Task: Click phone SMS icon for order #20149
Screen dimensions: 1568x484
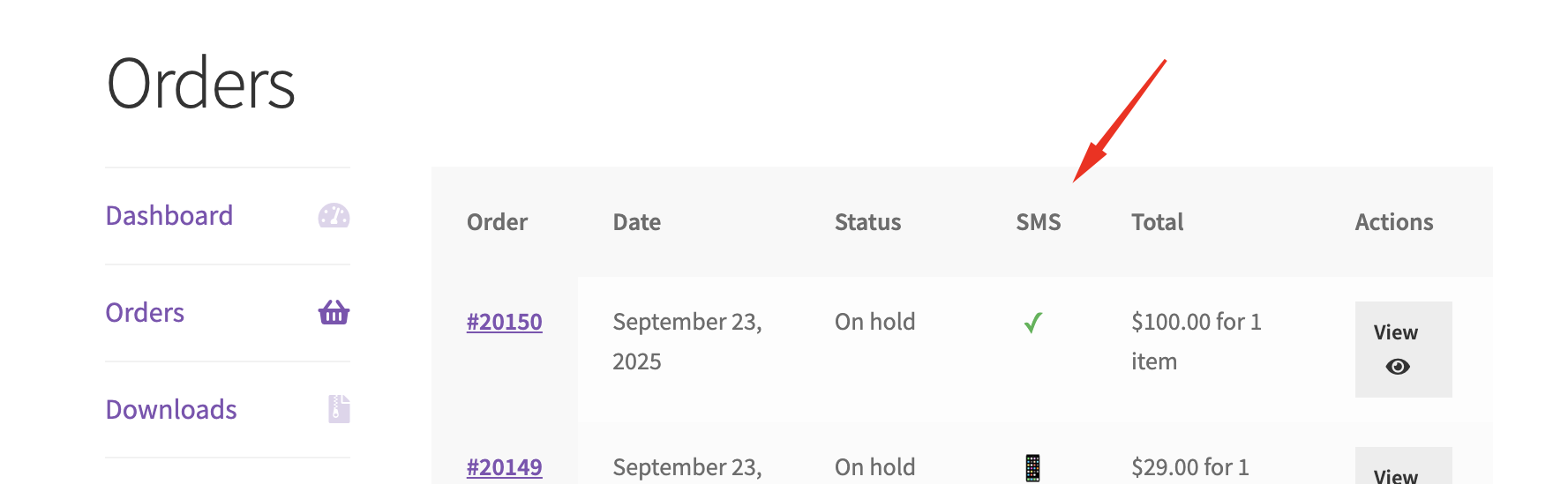Action: tap(1032, 467)
